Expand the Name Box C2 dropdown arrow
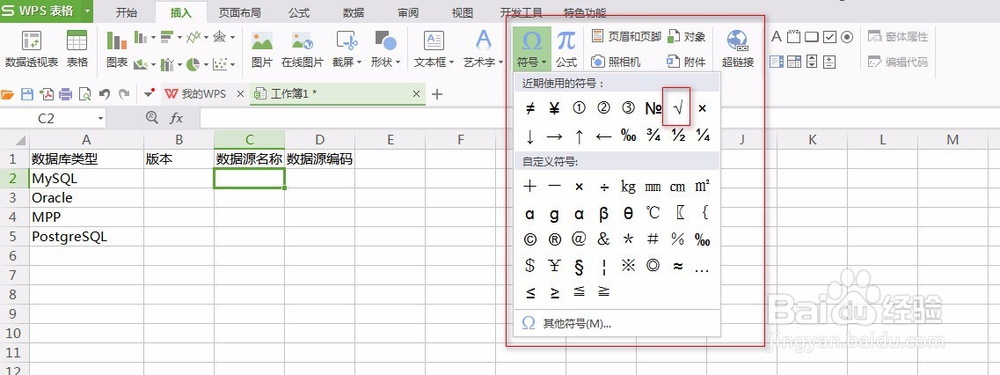The width and height of the screenshot is (1000, 375). tap(101, 119)
